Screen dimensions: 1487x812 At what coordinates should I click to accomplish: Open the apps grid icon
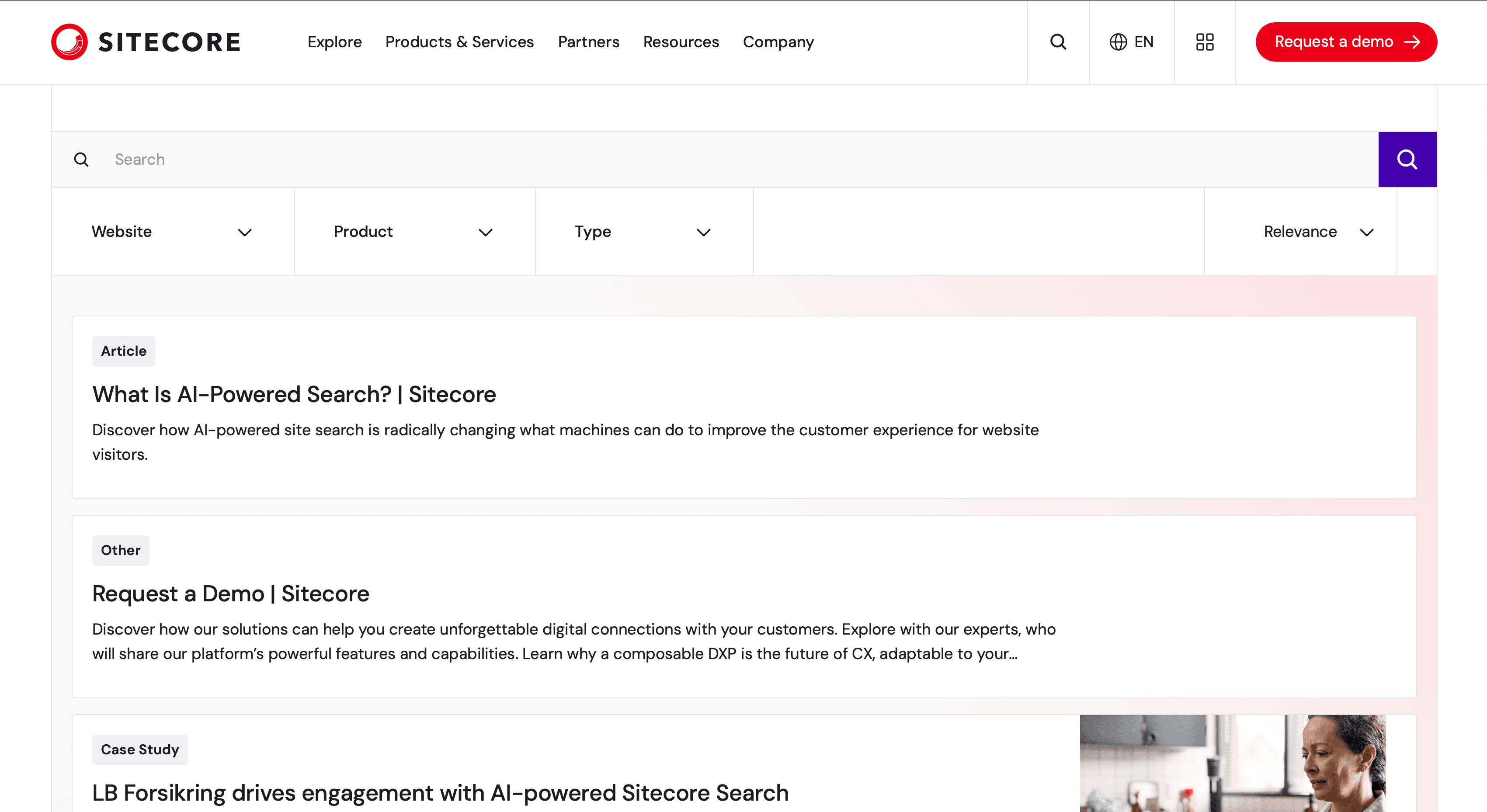[1205, 42]
